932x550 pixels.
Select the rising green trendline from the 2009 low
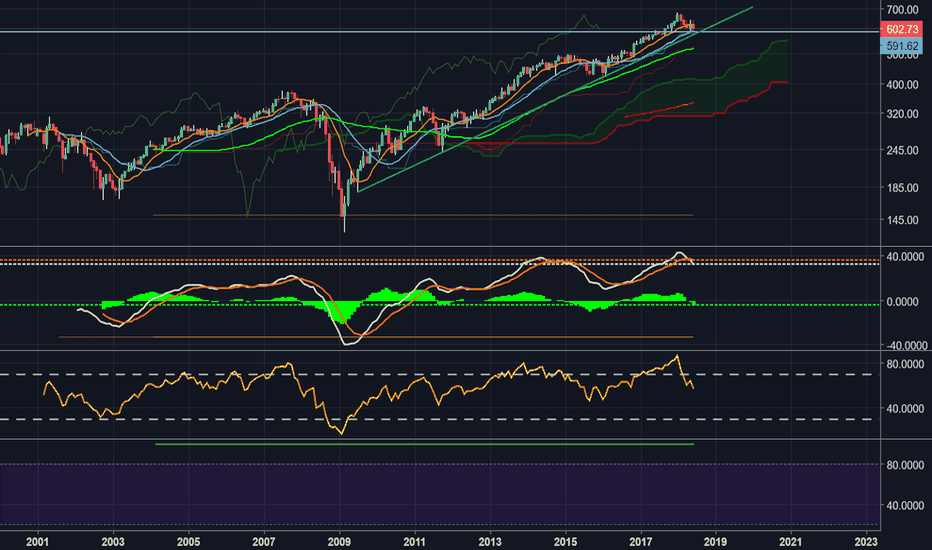point(555,99)
